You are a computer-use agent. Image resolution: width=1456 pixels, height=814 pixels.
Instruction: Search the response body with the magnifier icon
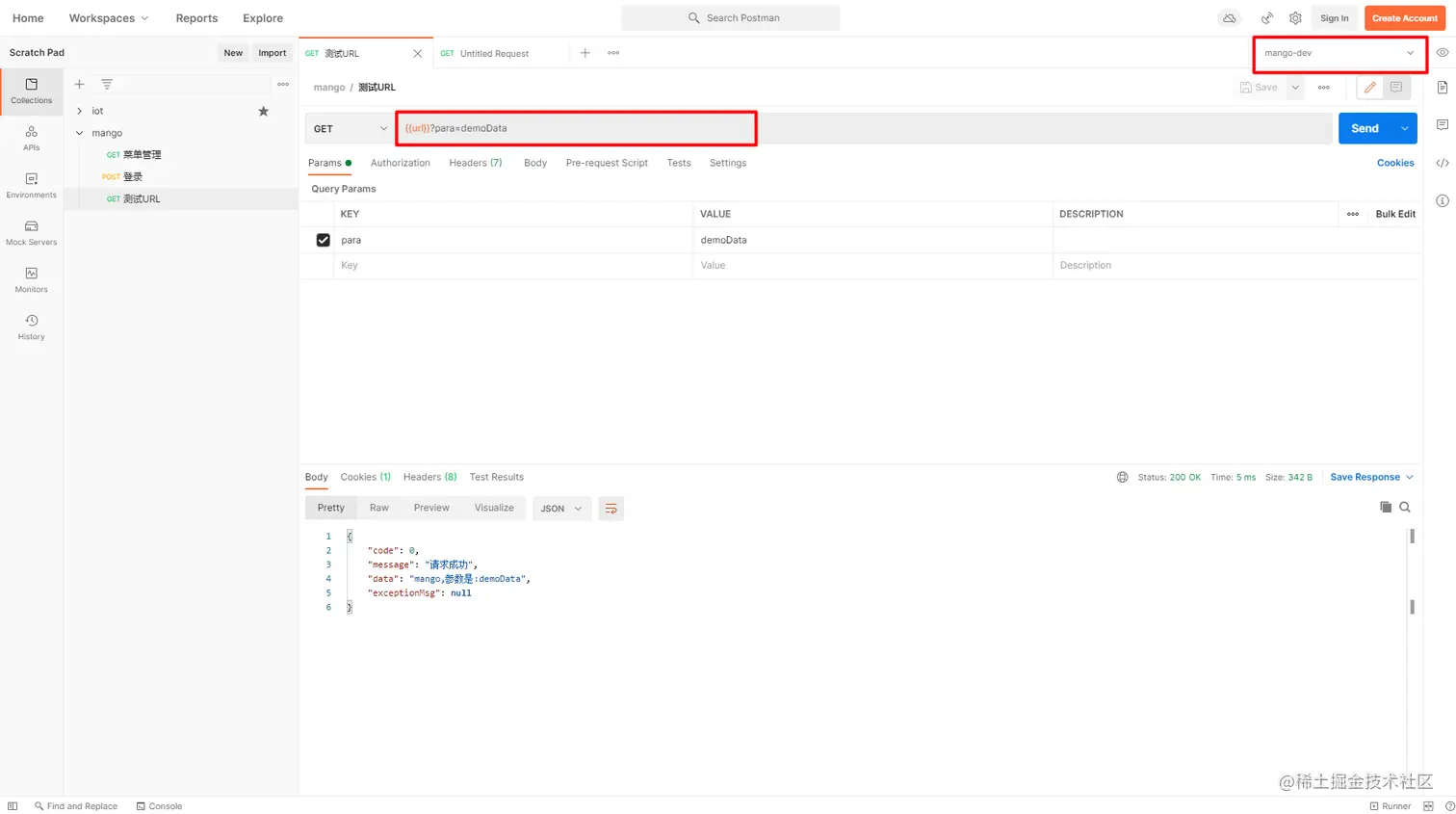[x=1405, y=507]
